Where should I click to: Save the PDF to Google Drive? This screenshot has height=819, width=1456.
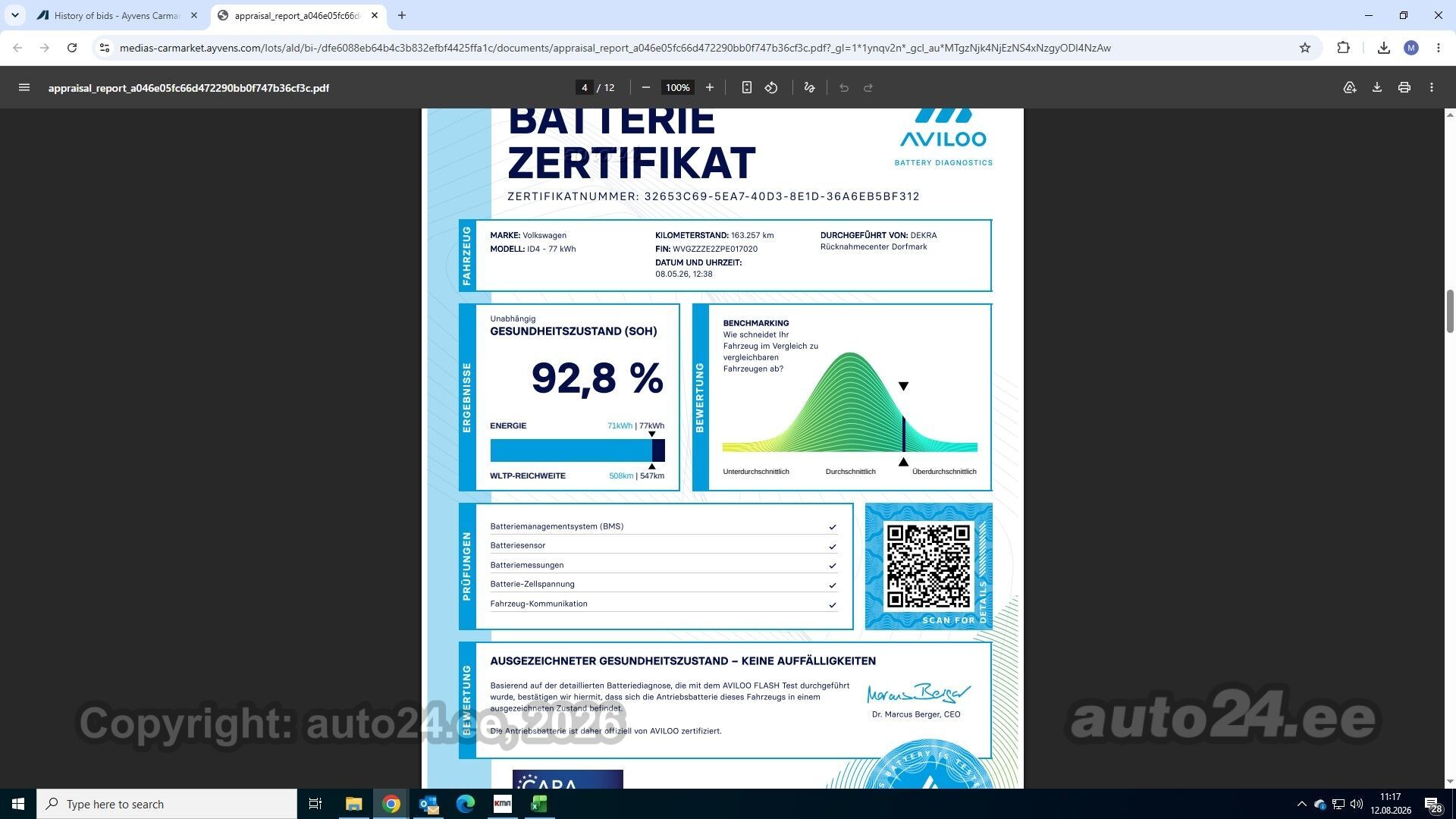[1350, 88]
